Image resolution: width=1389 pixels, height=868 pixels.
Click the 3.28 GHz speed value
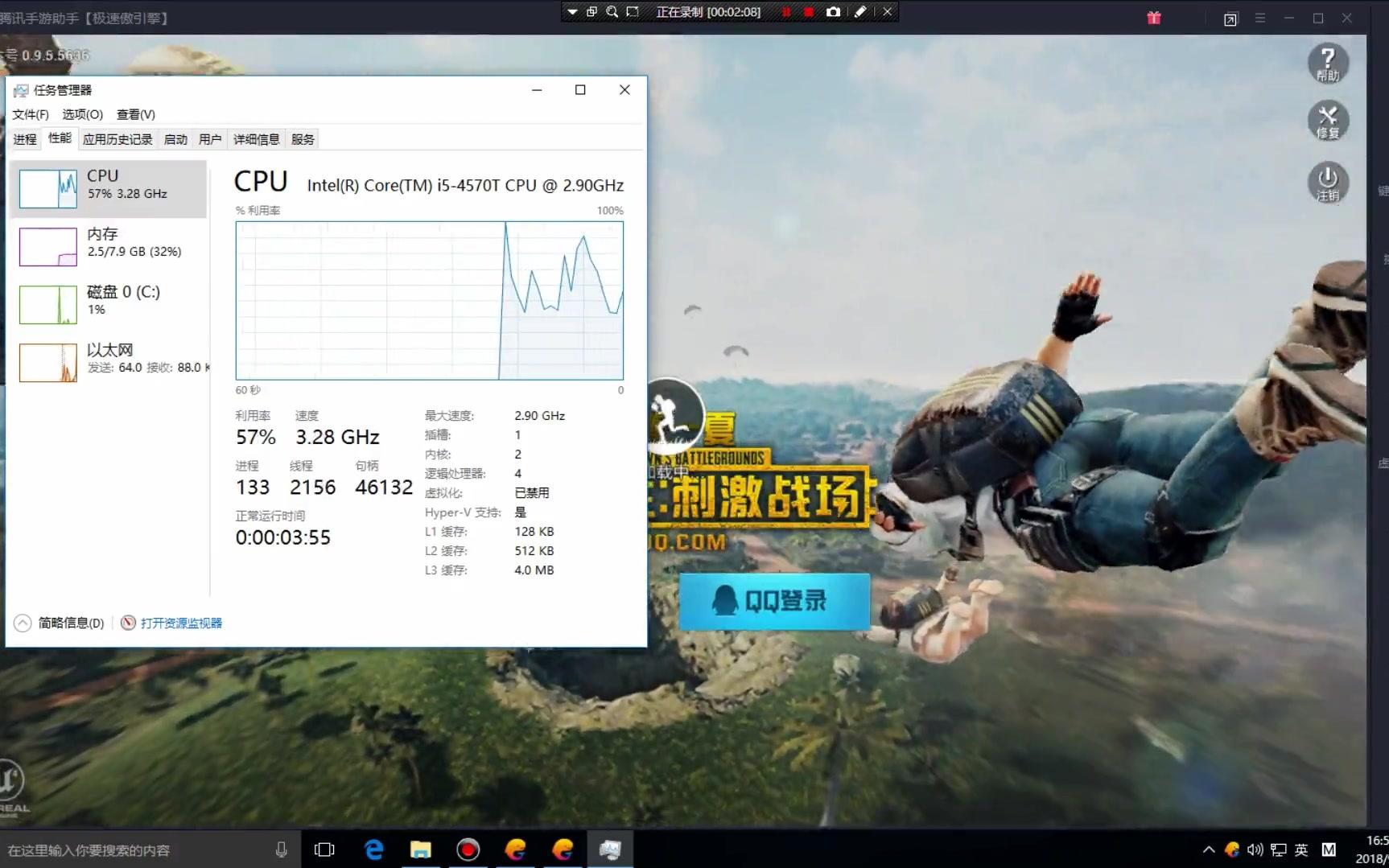tap(337, 437)
